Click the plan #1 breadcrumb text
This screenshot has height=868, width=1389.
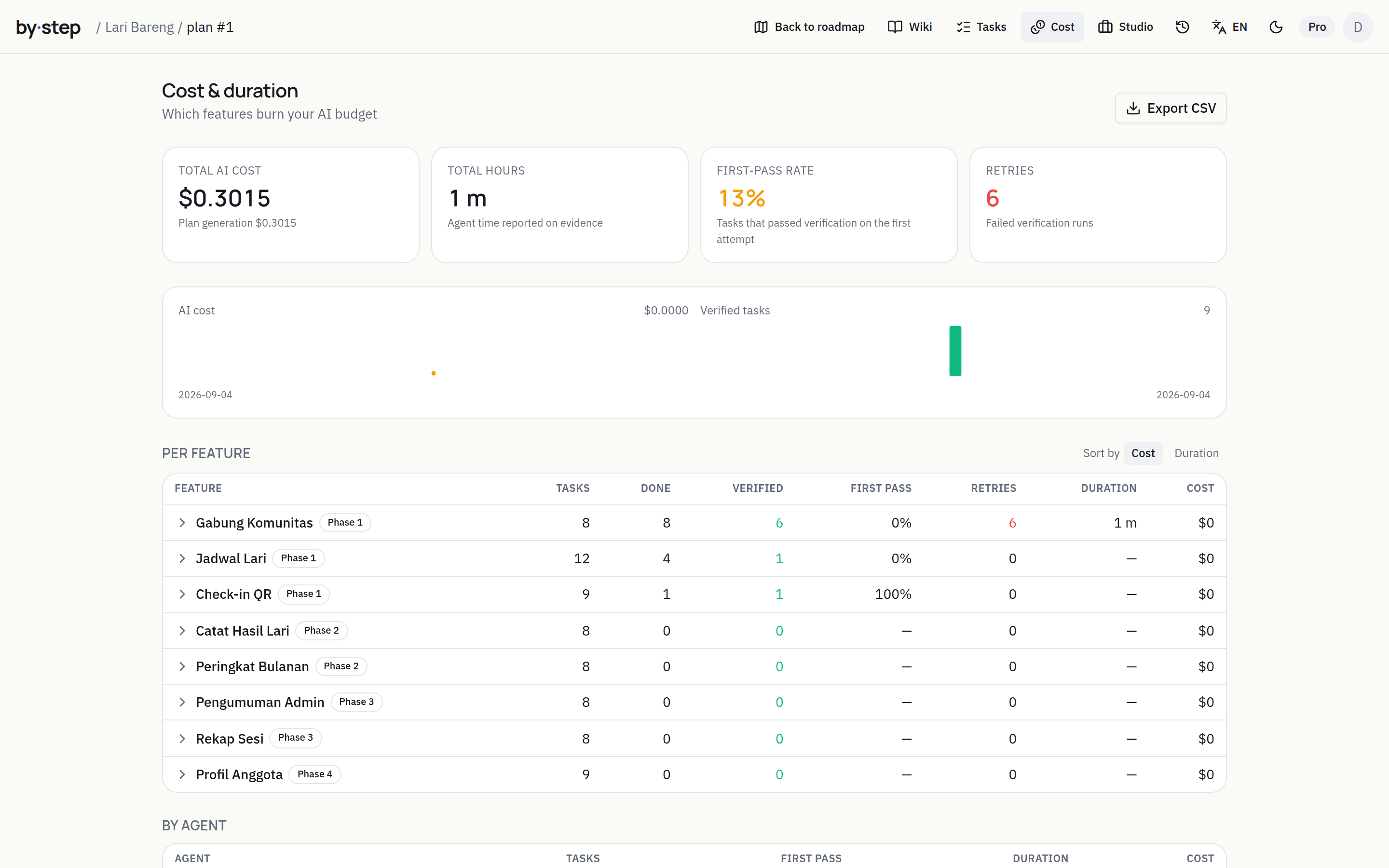coord(210,27)
